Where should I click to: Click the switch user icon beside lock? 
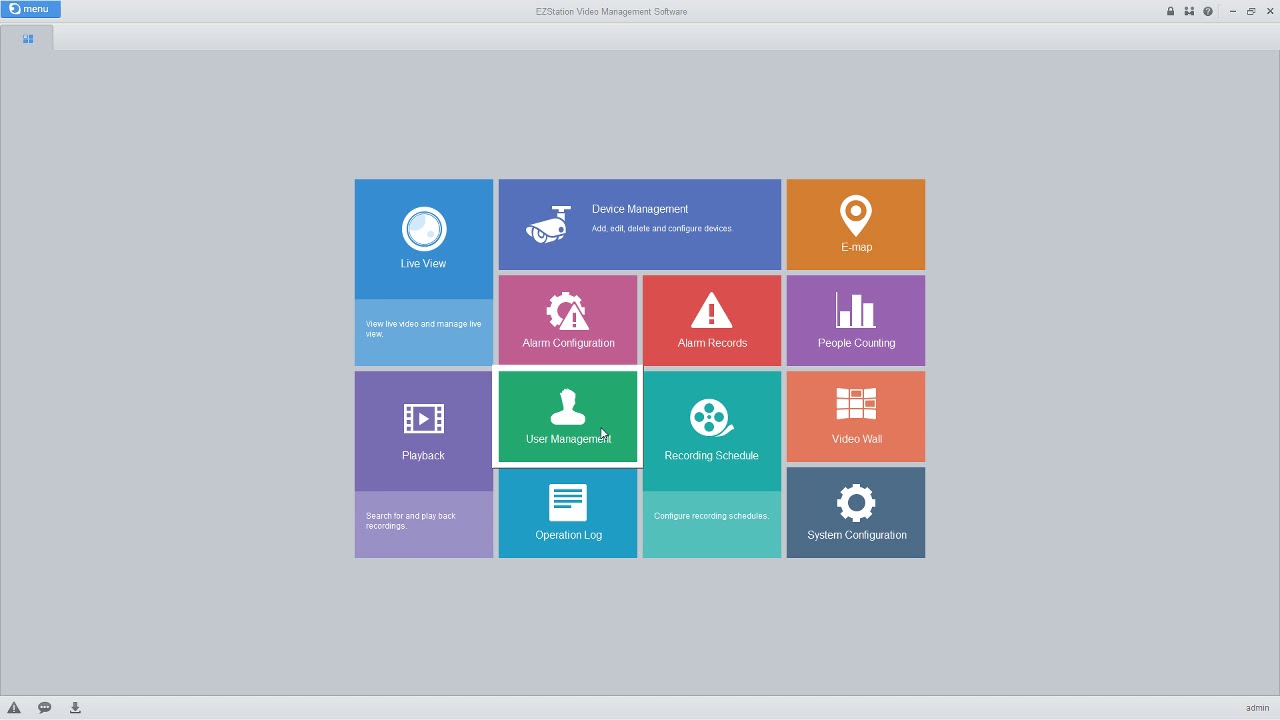click(x=1189, y=12)
